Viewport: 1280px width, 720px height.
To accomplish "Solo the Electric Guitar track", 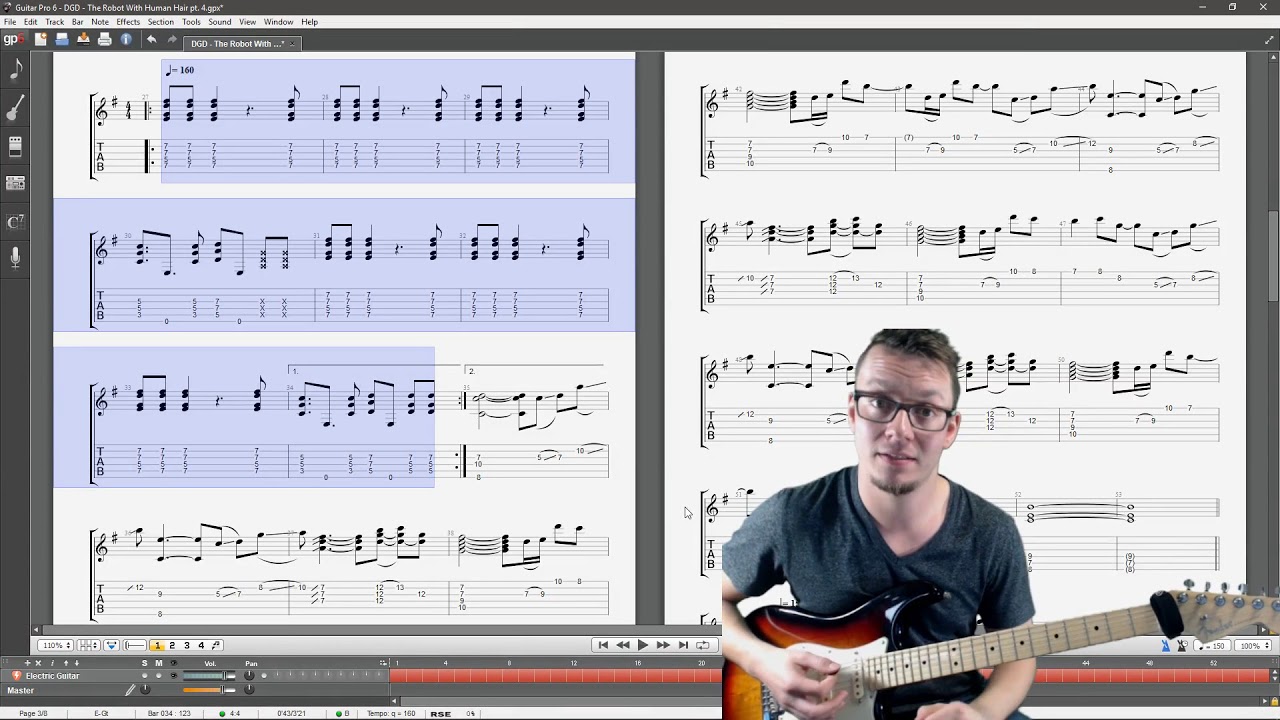I will point(144,676).
